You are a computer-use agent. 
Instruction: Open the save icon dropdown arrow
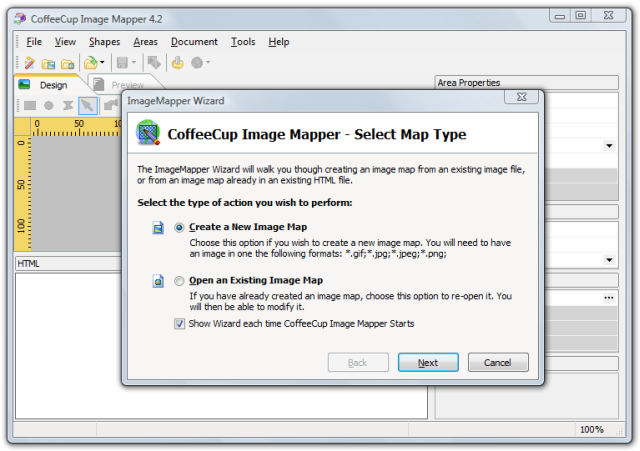133,62
